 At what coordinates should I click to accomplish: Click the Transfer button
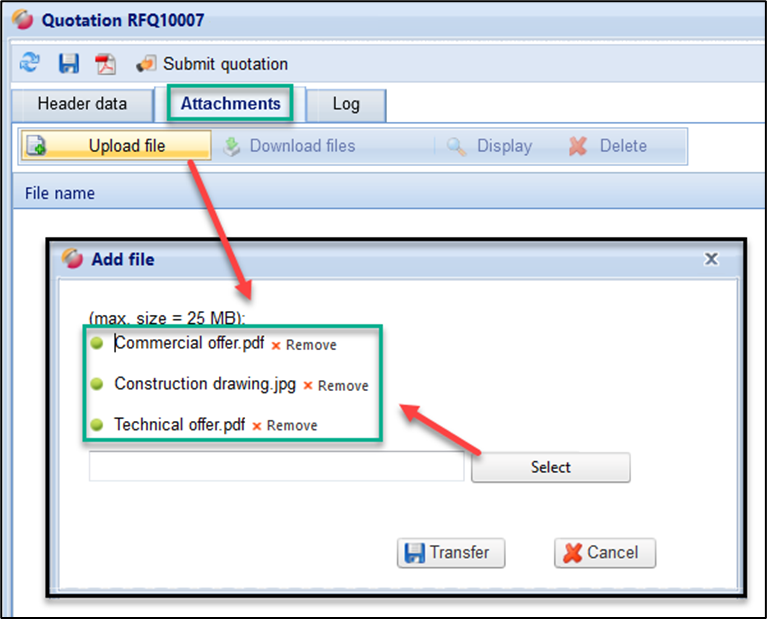tap(451, 552)
